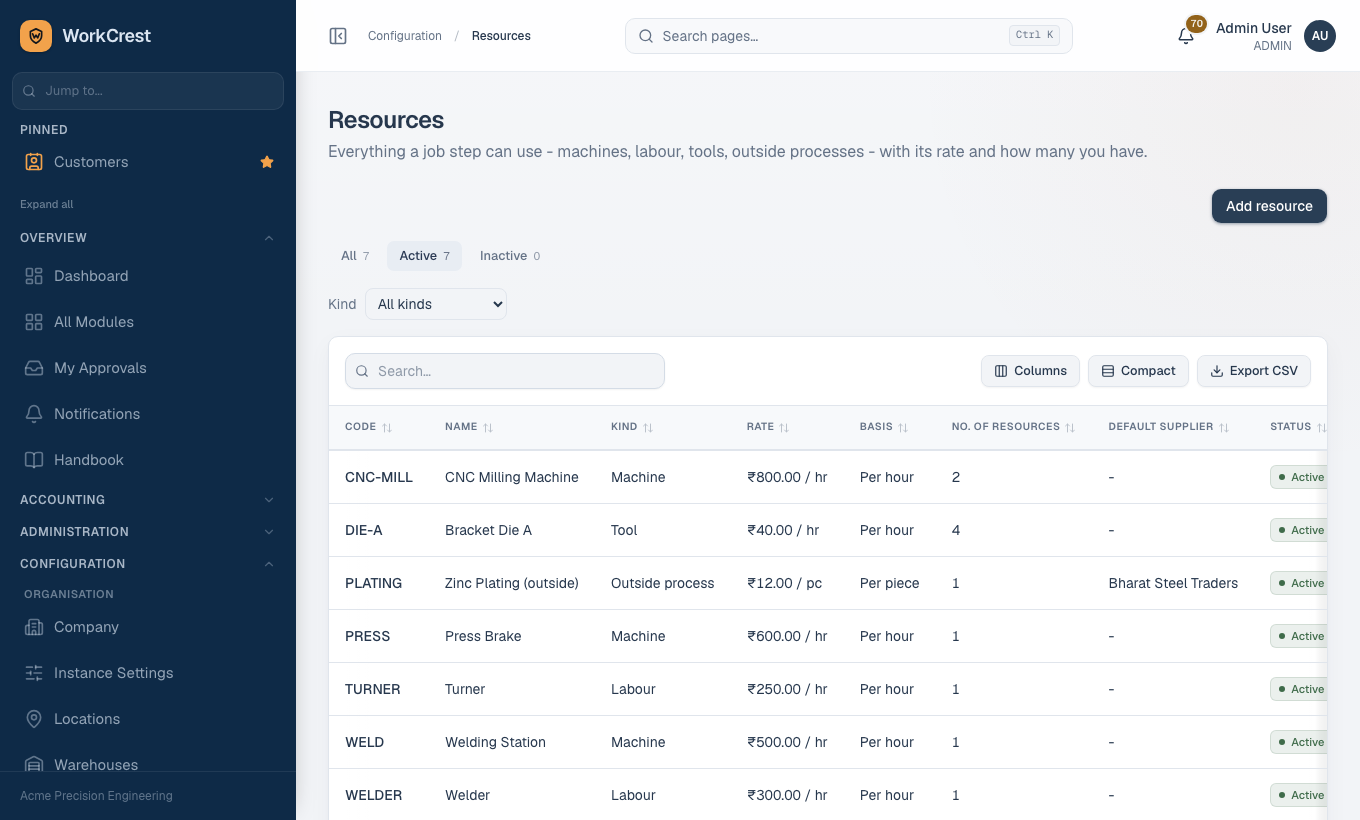
Task: Click the Dashboard grid icon
Action: pyautogui.click(x=34, y=276)
